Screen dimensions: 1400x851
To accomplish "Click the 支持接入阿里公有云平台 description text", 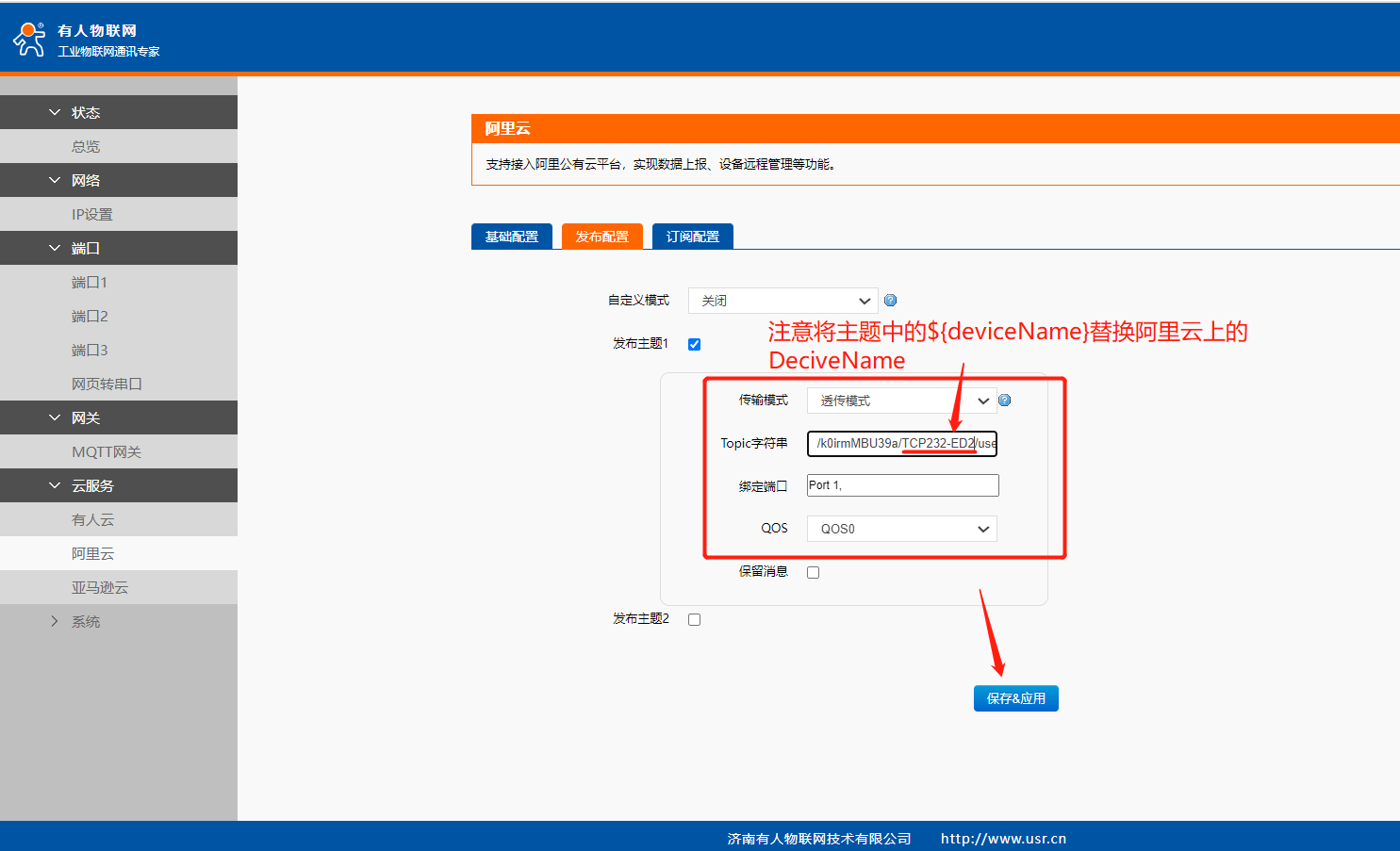I will (661, 164).
